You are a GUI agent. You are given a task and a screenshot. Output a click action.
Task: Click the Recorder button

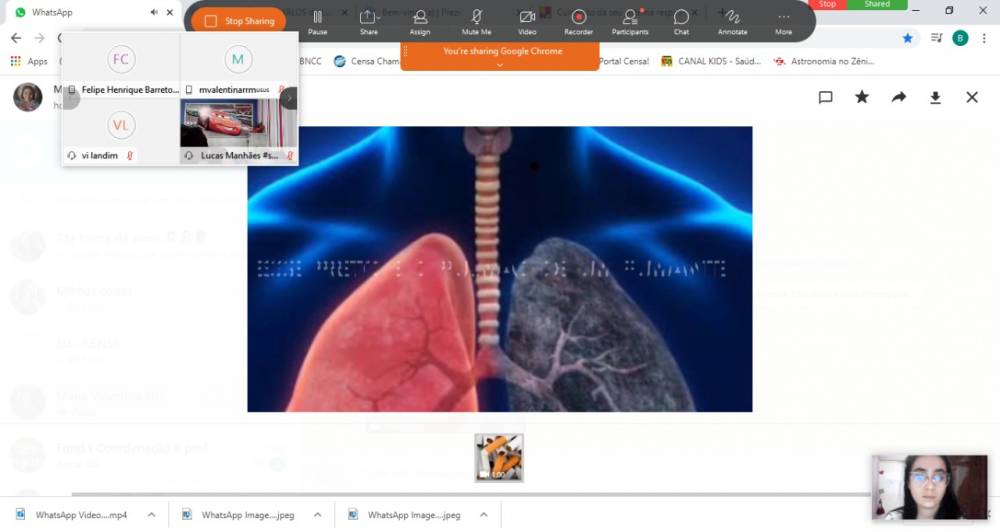(578, 20)
